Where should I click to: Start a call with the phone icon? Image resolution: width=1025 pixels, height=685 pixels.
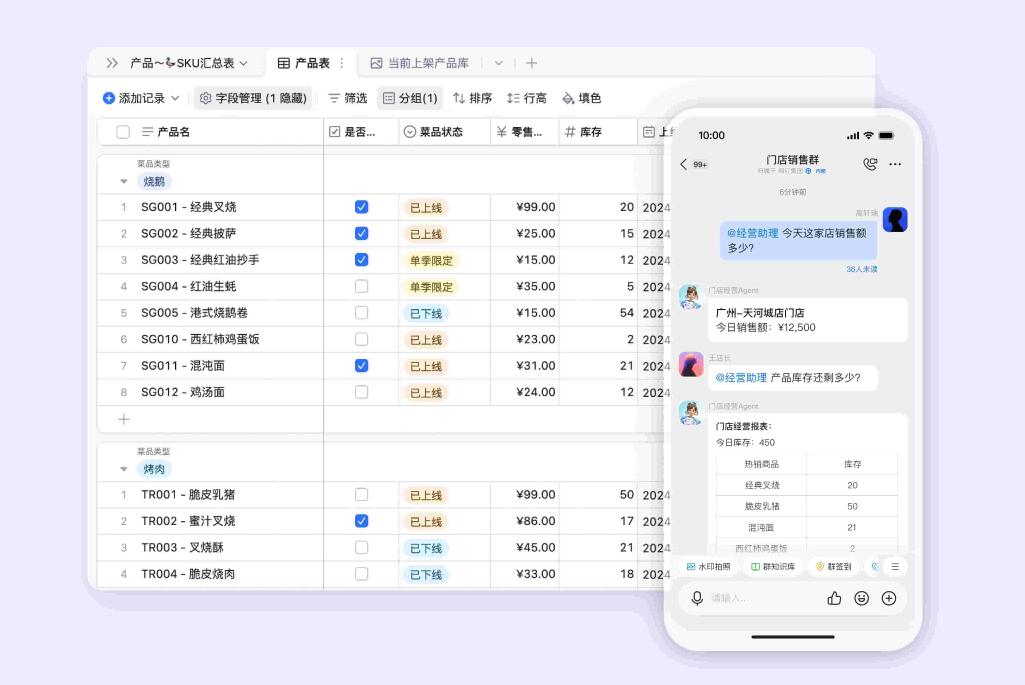point(869,164)
